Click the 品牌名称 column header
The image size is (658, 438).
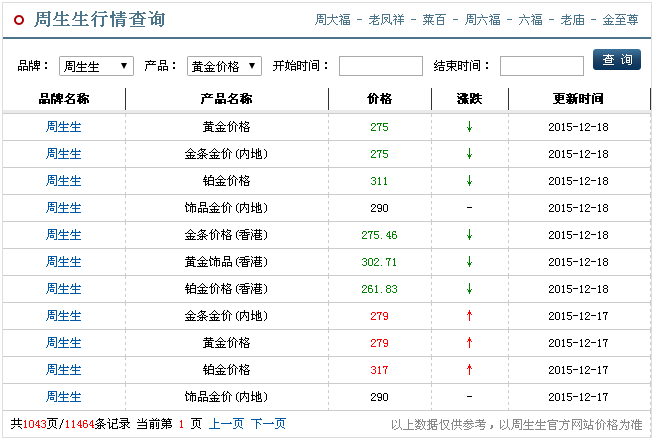coord(64,99)
